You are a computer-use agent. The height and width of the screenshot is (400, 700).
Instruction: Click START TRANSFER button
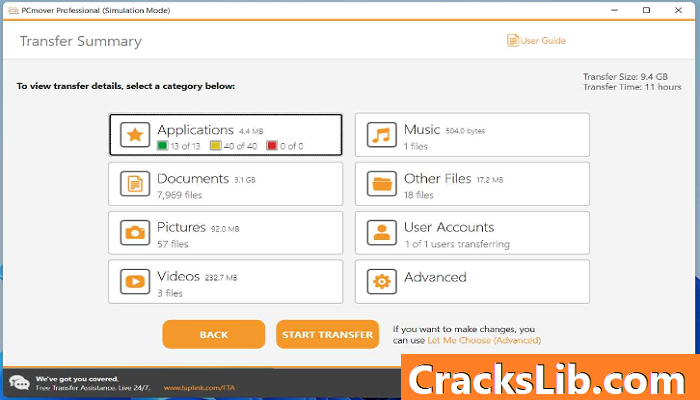point(327,334)
